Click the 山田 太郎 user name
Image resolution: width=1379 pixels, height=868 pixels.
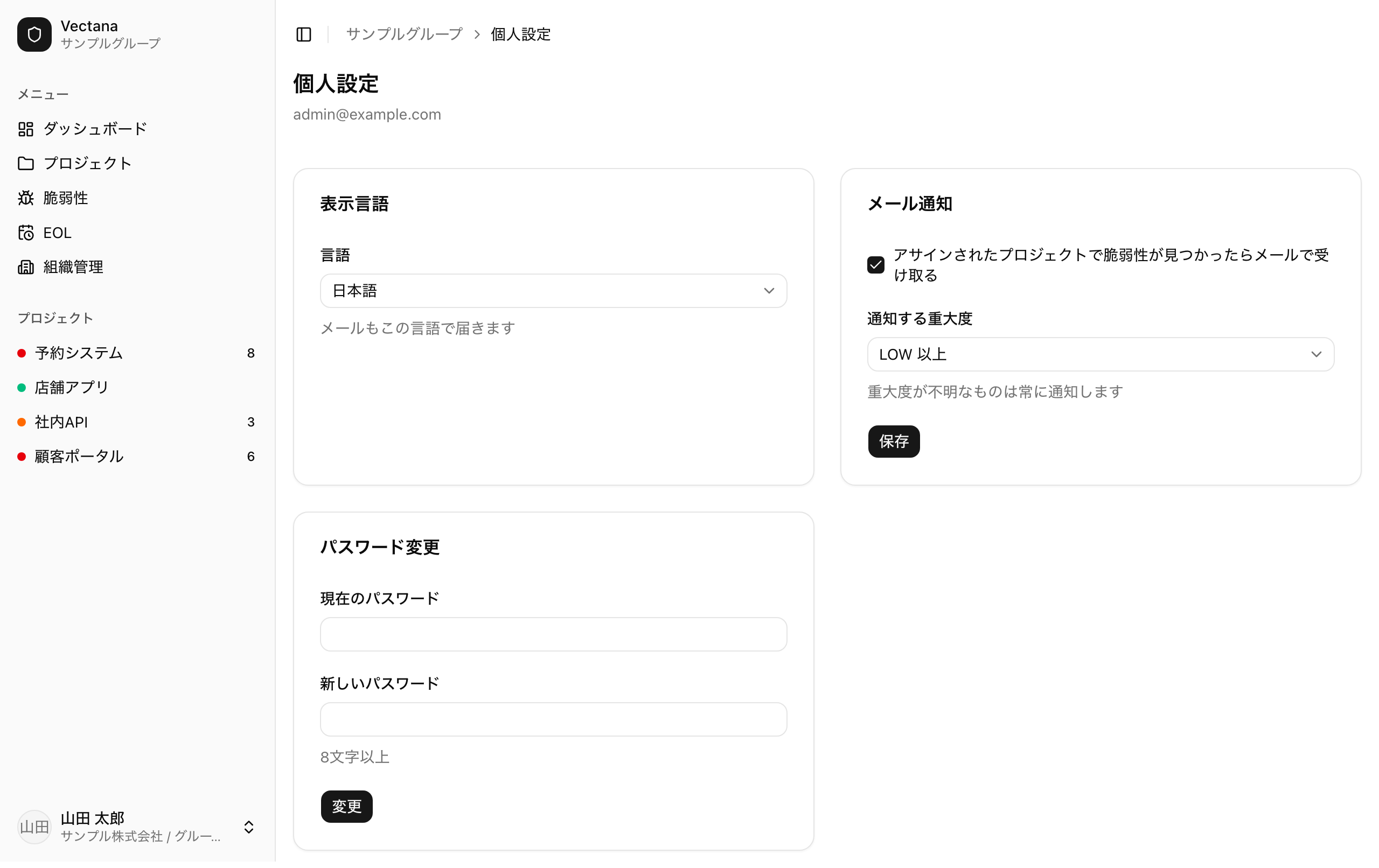pos(93,817)
